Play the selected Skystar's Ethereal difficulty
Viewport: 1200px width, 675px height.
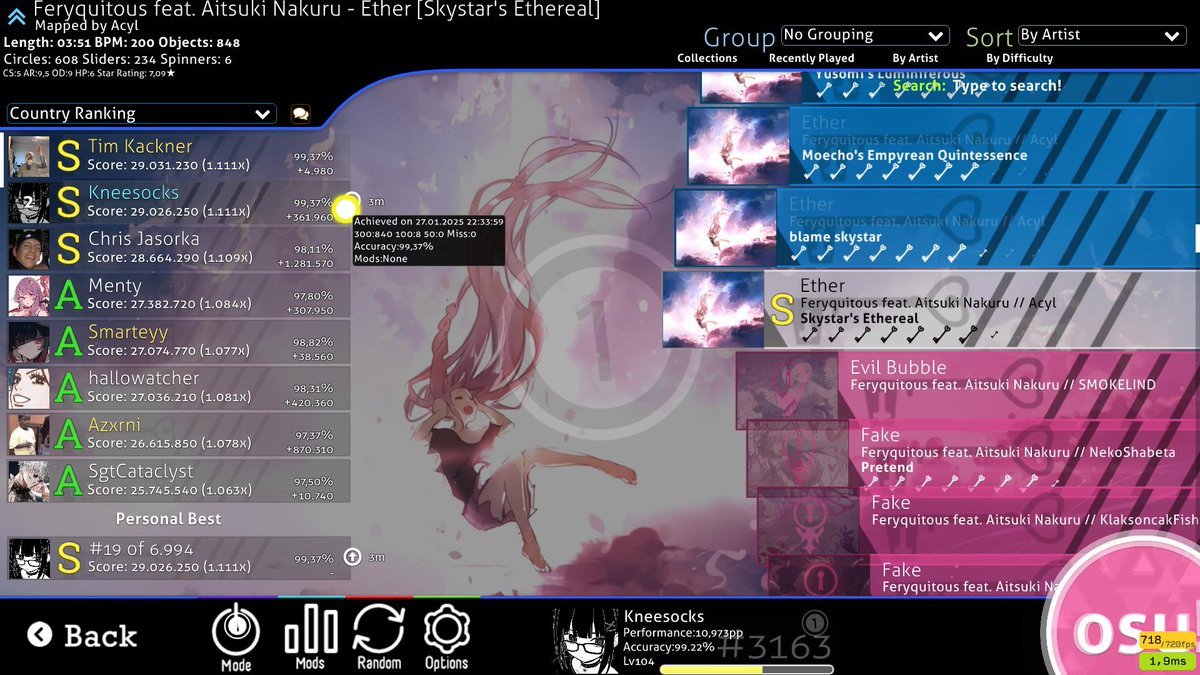tap(931, 309)
